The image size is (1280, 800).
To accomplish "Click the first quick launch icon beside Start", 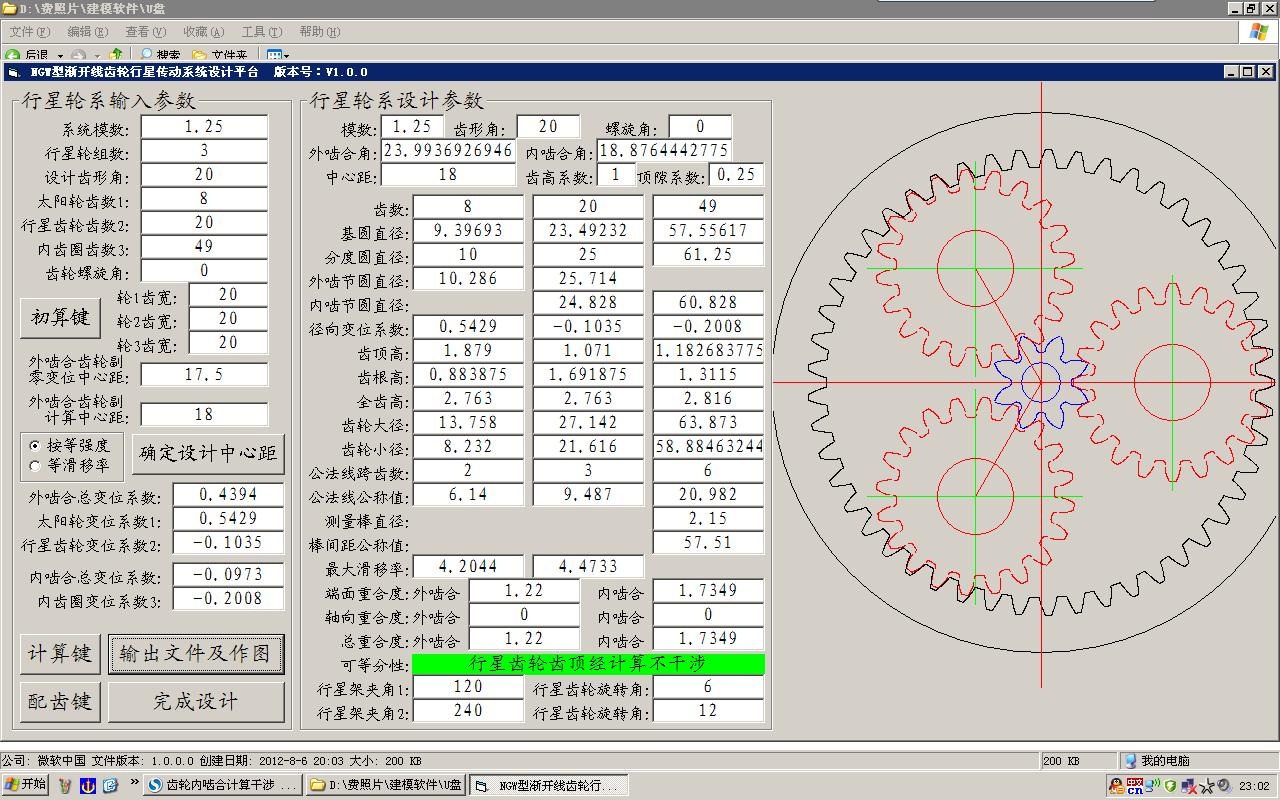I will [65, 786].
